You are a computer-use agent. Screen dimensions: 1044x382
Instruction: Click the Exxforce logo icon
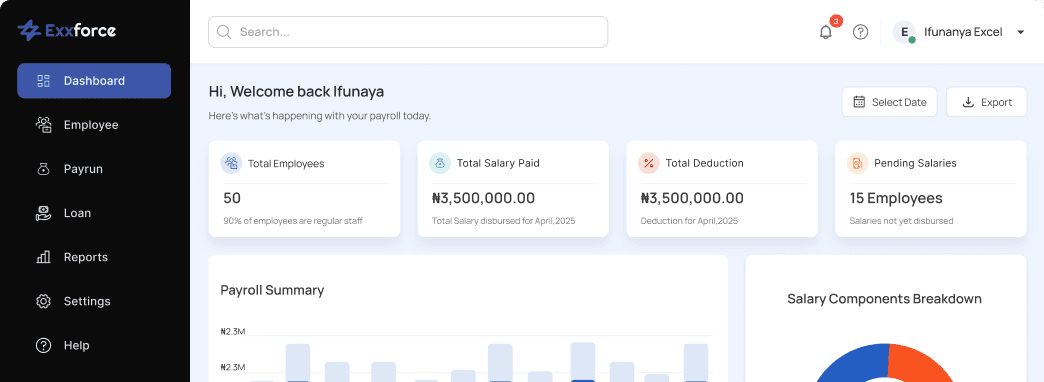(29, 30)
